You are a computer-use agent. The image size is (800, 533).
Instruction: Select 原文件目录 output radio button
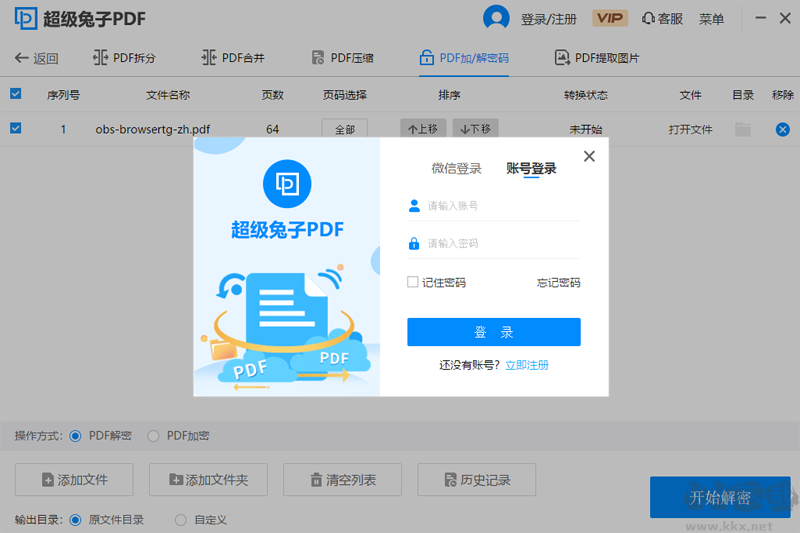tap(76, 520)
